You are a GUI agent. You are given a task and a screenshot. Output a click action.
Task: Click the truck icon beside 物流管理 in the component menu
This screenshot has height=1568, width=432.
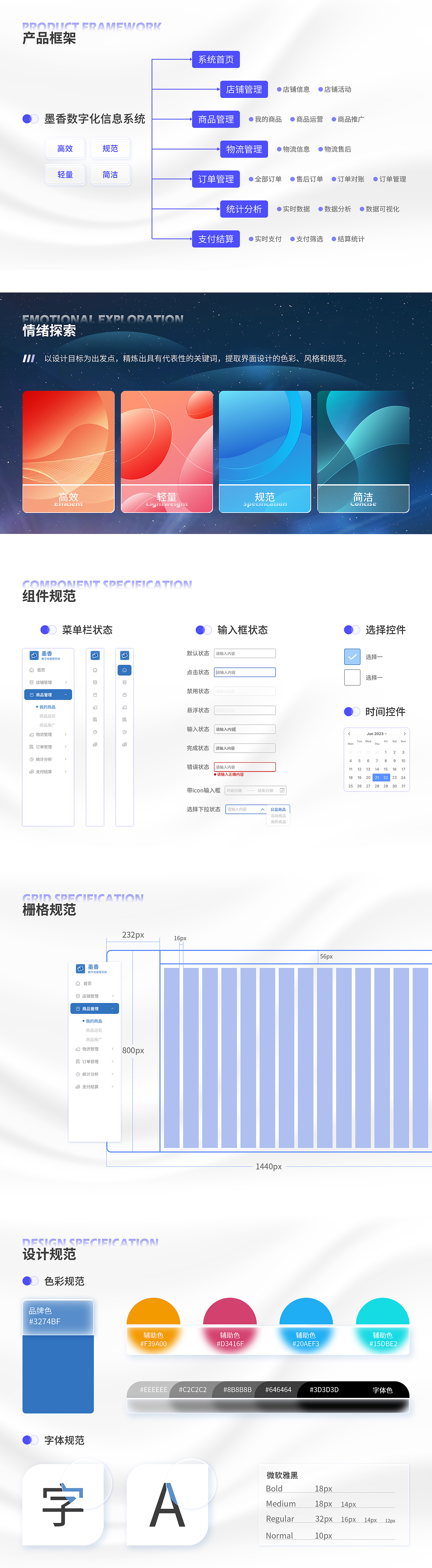click(x=32, y=734)
